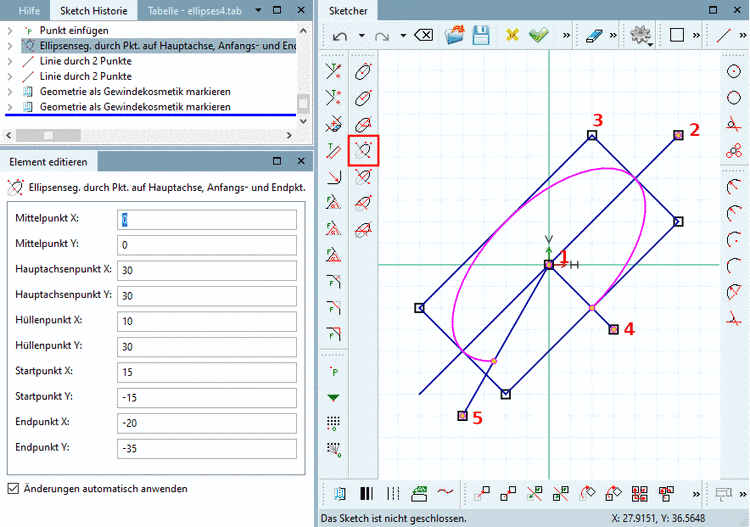This screenshot has height=527, width=750.
Task: Expand the first 'Linie durch 2 Punkte' entry
Action: pos(10,61)
